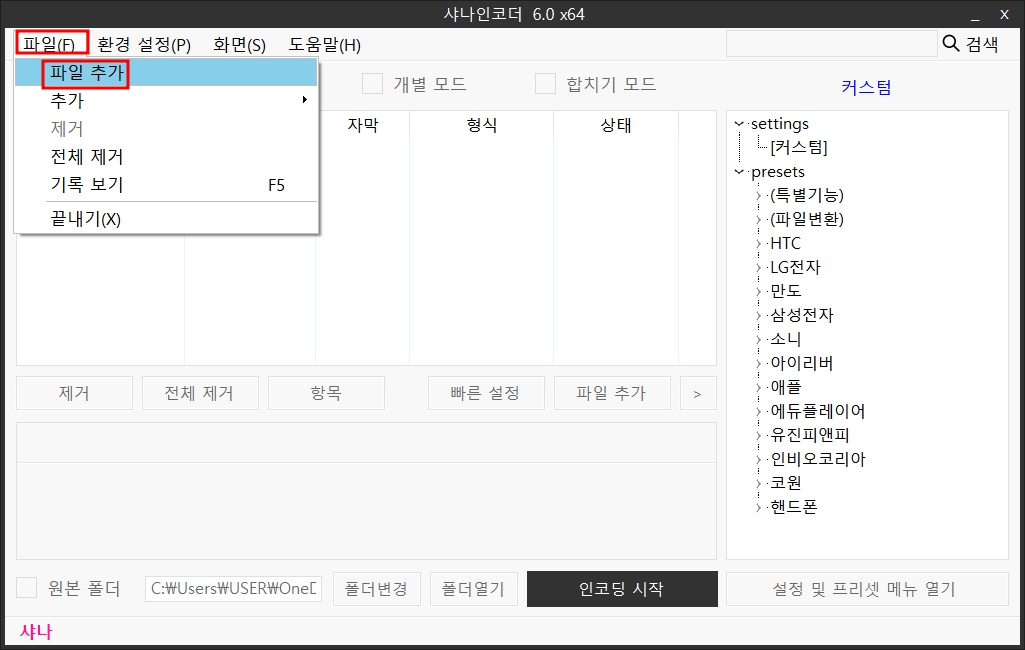Select 기록 보기 in the File menu
Viewport: 1025px width, 650px height.
pyautogui.click(x=85, y=185)
